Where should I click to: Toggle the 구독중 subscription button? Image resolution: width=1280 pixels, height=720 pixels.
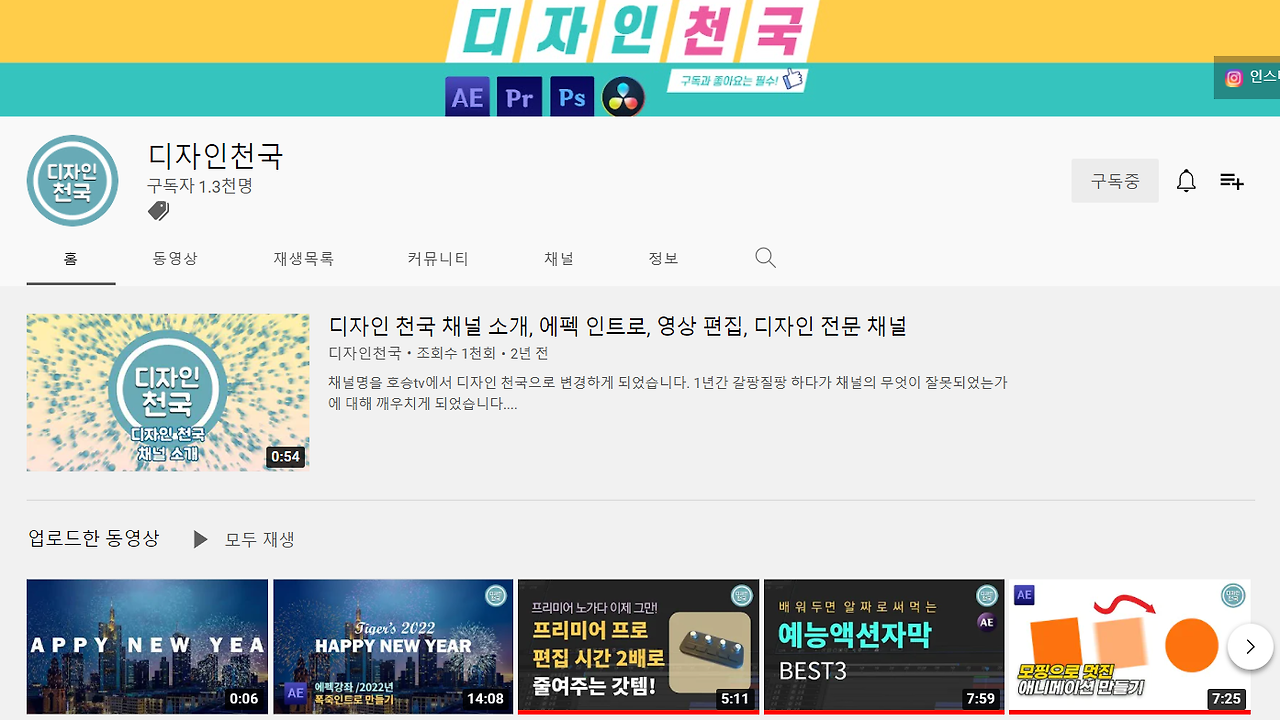click(1115, 181)
